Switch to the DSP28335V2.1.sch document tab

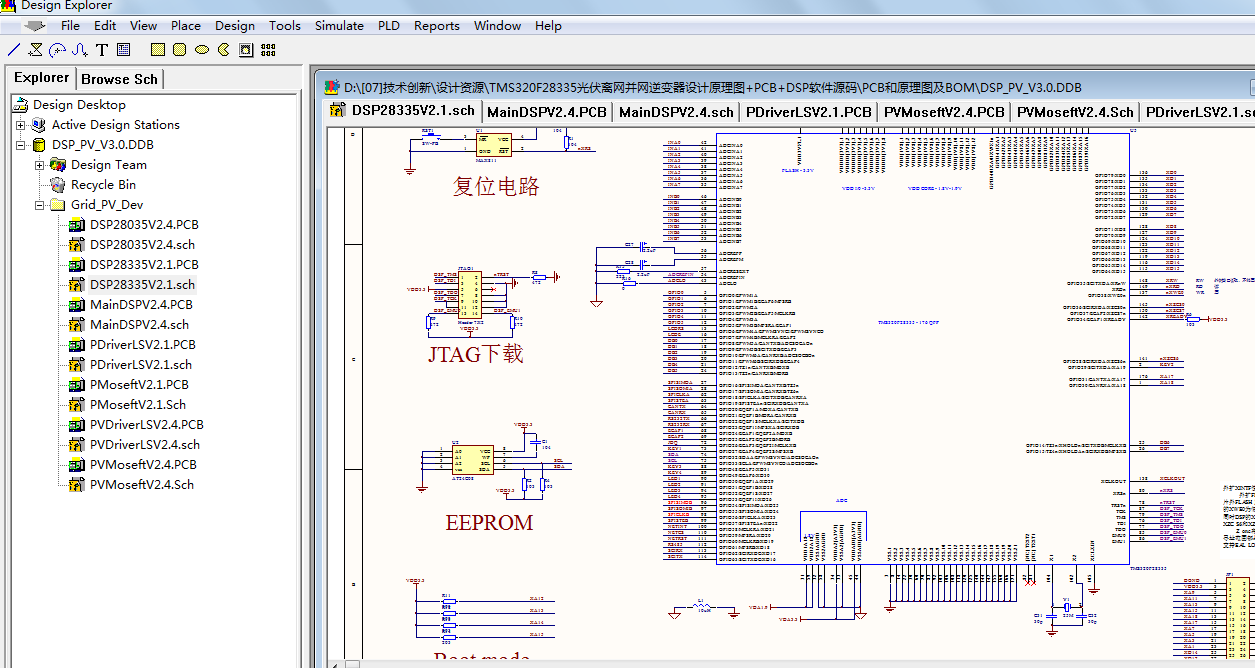click(x=404, y=111)
